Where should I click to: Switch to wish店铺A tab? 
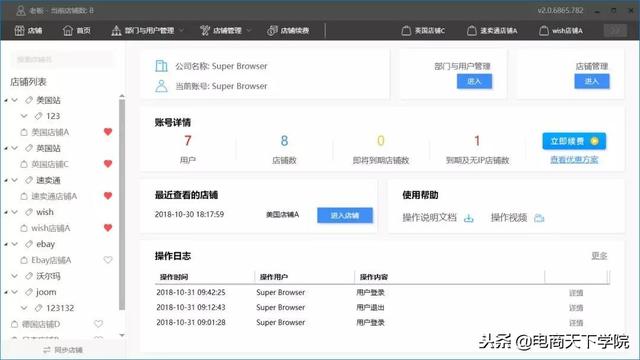pyautogui.click(x=561, y=31)
